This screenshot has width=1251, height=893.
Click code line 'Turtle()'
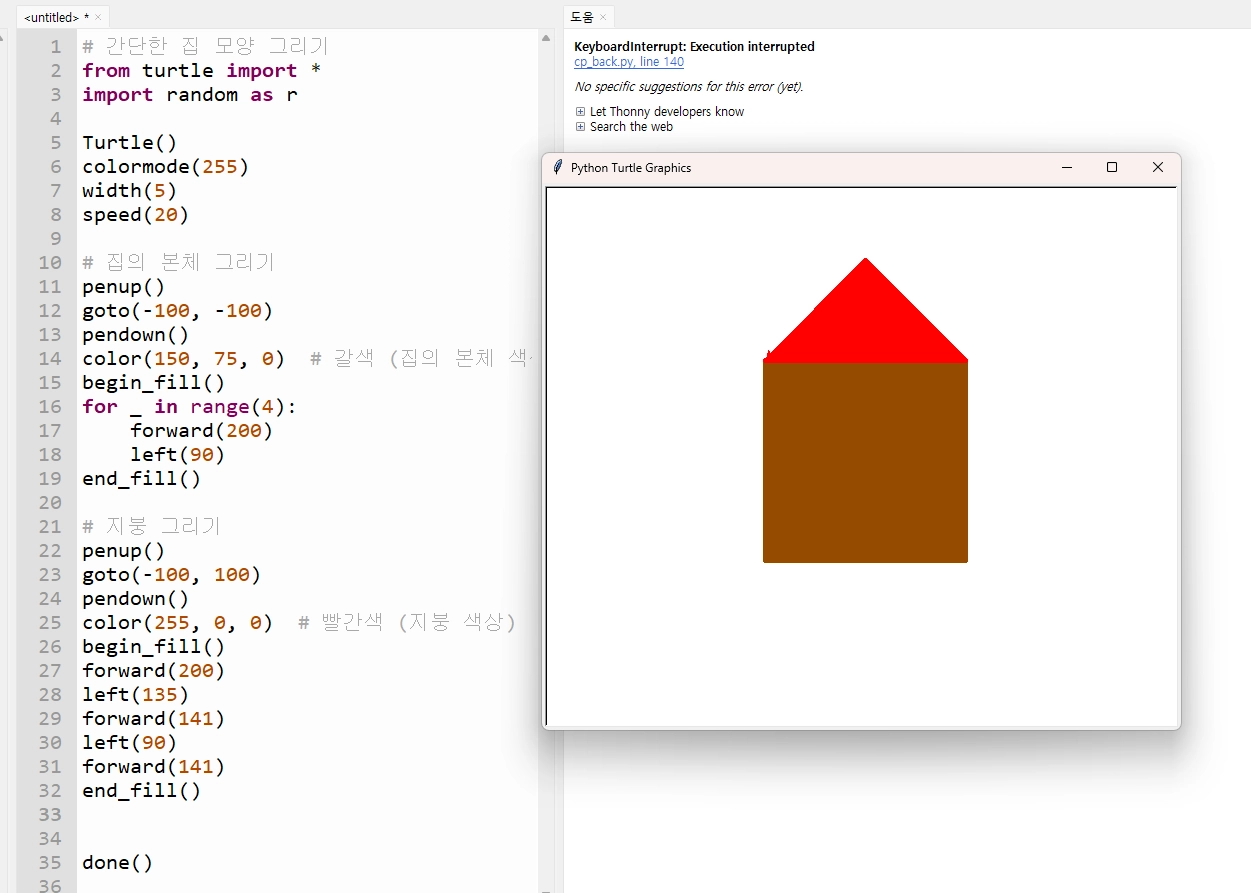[x=130, y=143]
